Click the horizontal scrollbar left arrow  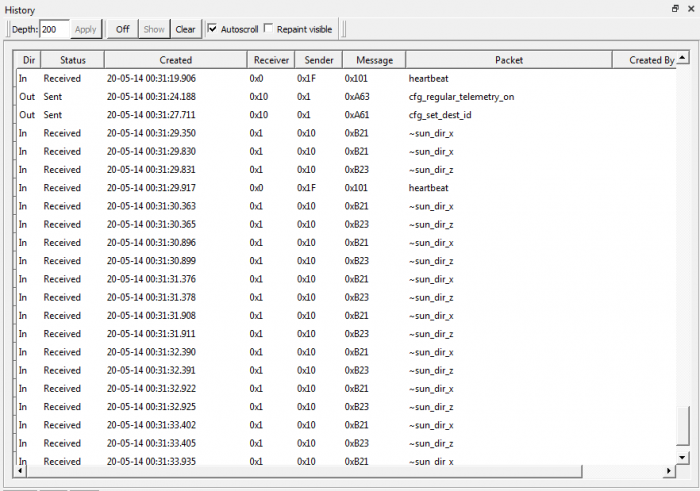tap(22, 470)
